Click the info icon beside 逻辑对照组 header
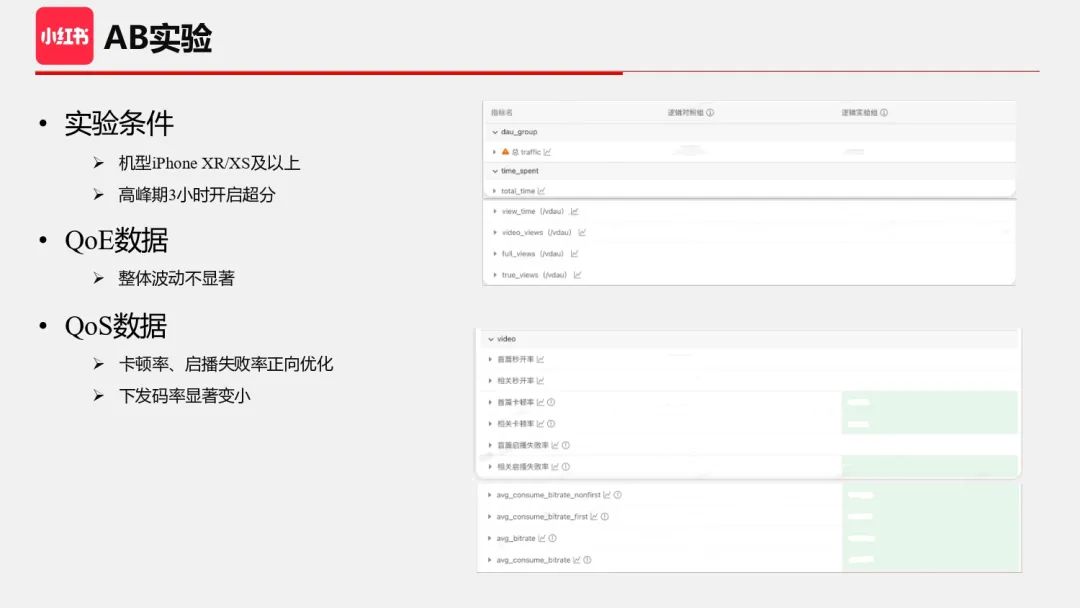This screenshot has width=1080, height=608. point(710,112)
